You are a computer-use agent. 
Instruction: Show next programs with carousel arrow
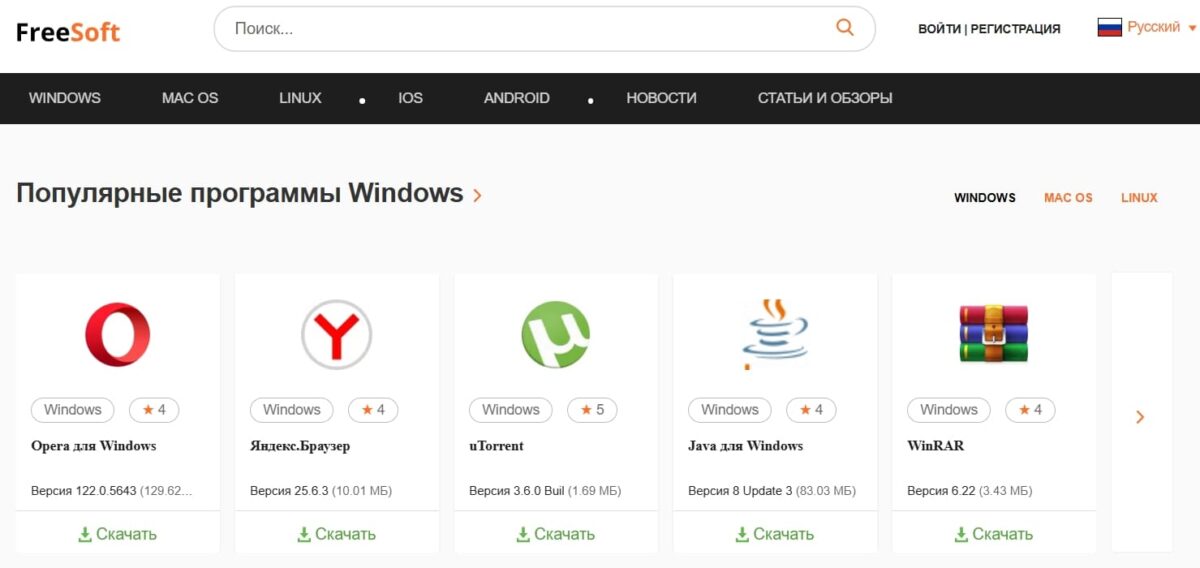tap(1140, 417)
